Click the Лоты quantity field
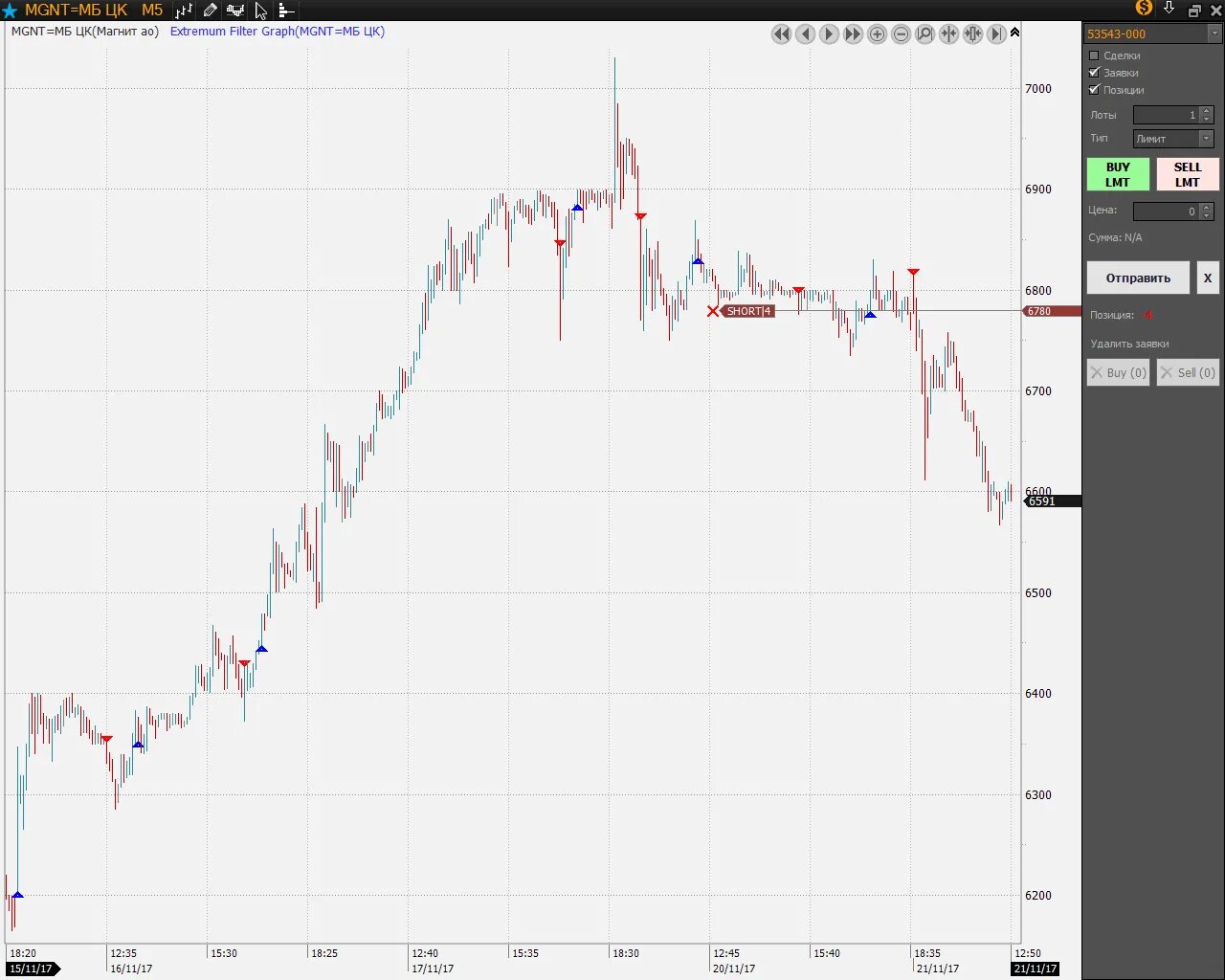The width and height of the screenshot is (1225, 980). tap(1166, 115)
